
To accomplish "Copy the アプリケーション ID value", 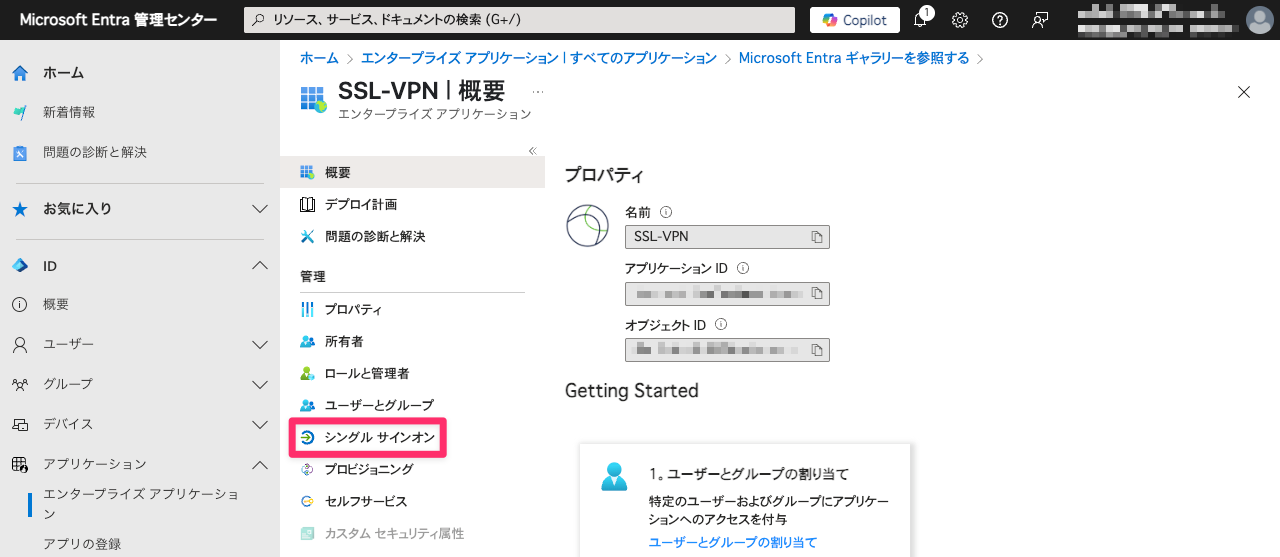I will tap(817, 294).
